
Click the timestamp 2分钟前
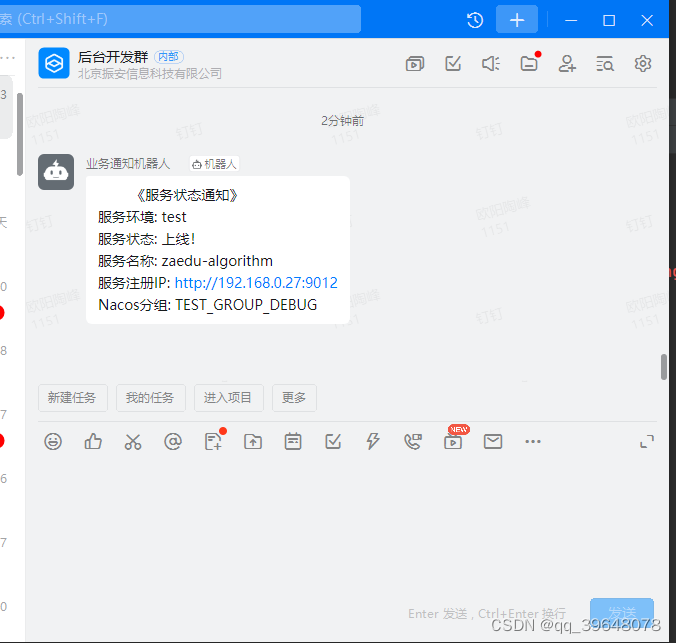coord(342,121)
